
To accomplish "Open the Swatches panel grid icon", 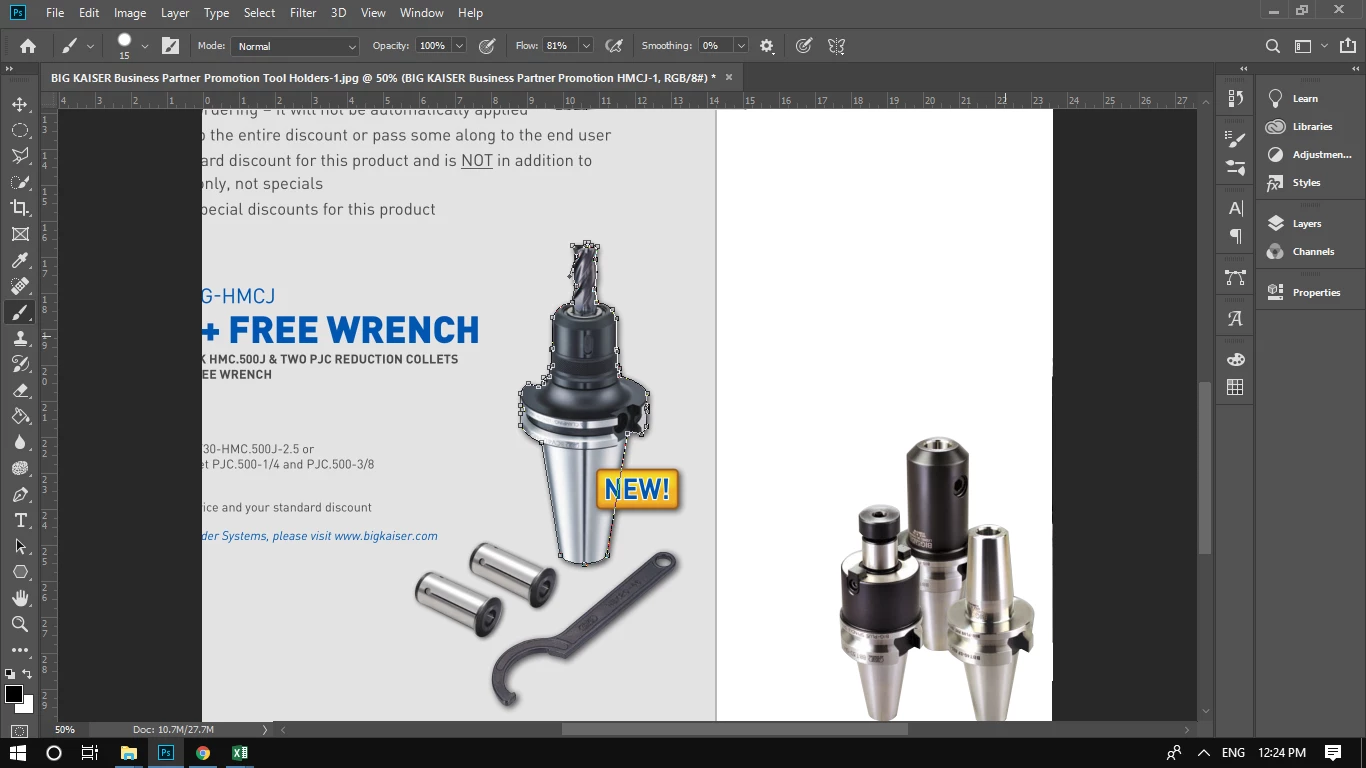I will [x=1236, y=388].
